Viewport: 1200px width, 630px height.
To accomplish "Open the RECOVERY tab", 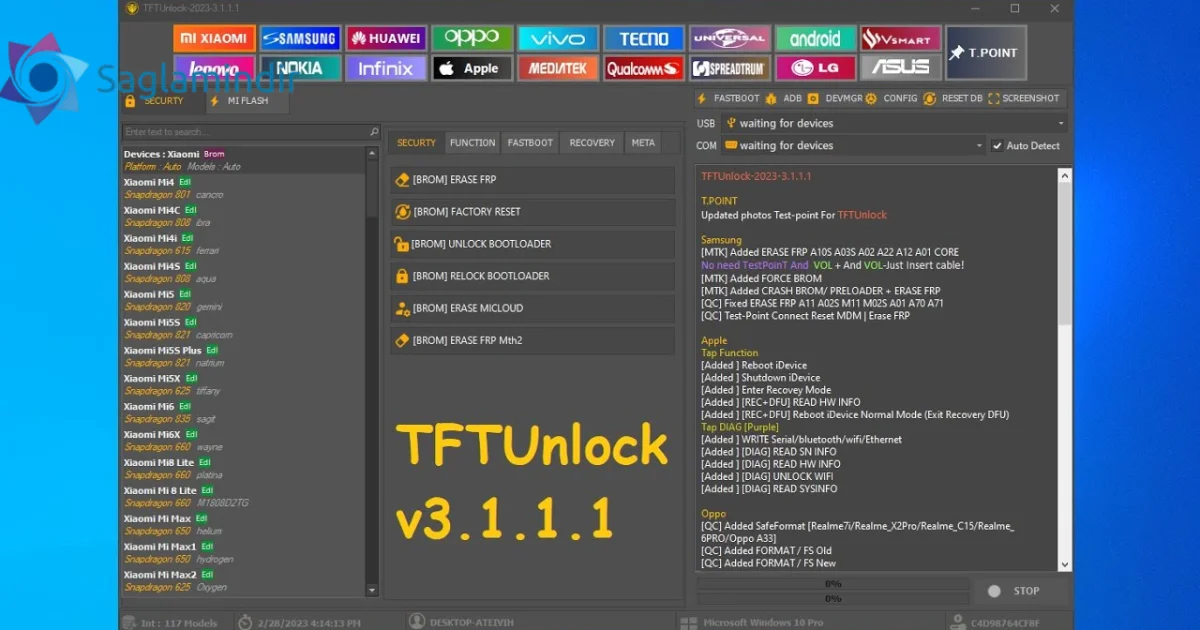I will pos(592,143).
